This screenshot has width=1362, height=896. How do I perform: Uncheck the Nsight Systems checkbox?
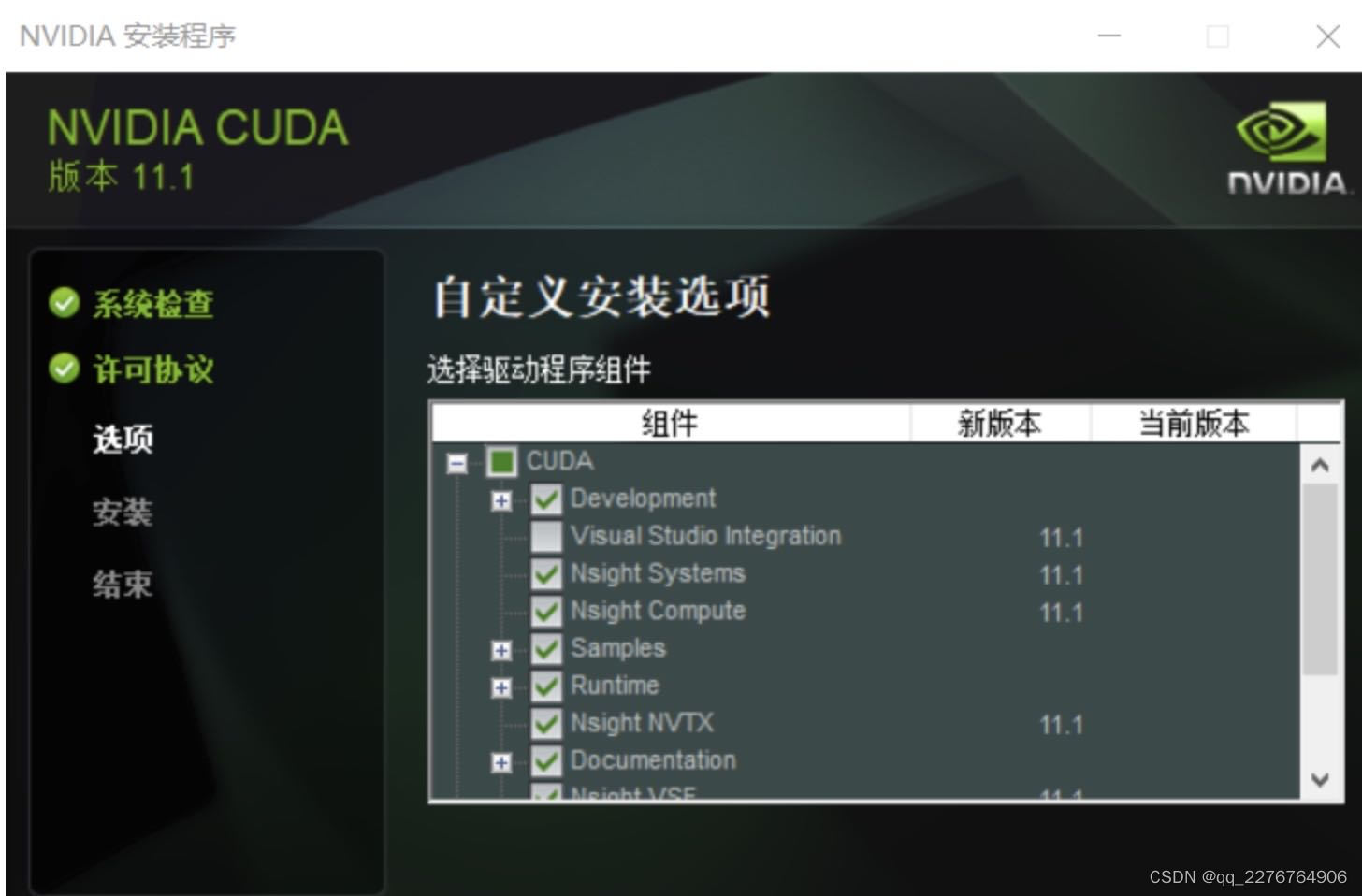546,573
